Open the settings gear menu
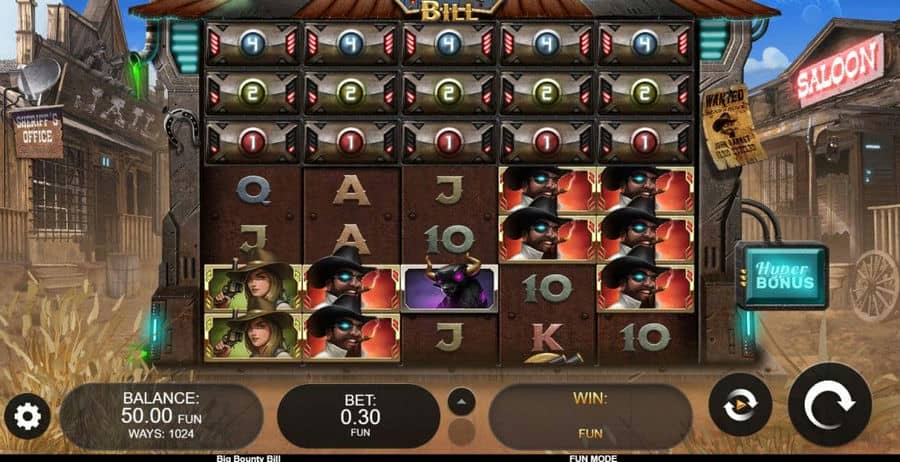Image resolution: width=900 pixels, height=462 pixels. [x=27, y=416]
